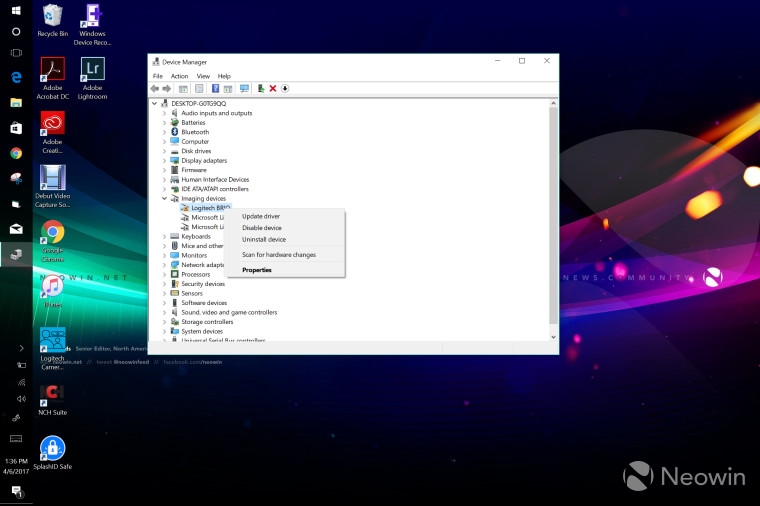
Task: Expand the Display adapters category
Action: click(165, 160)
